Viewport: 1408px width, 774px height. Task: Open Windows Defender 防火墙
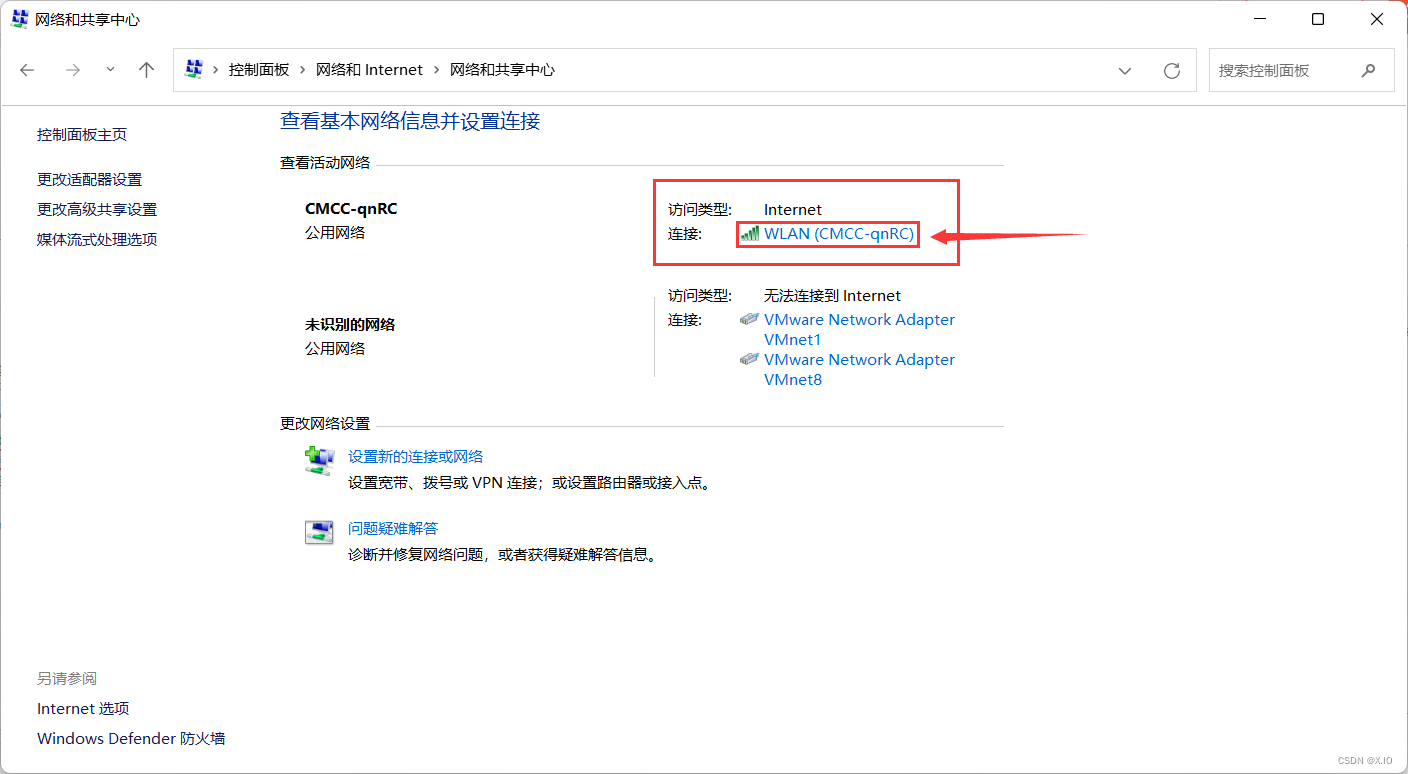[x=131, y=739]
